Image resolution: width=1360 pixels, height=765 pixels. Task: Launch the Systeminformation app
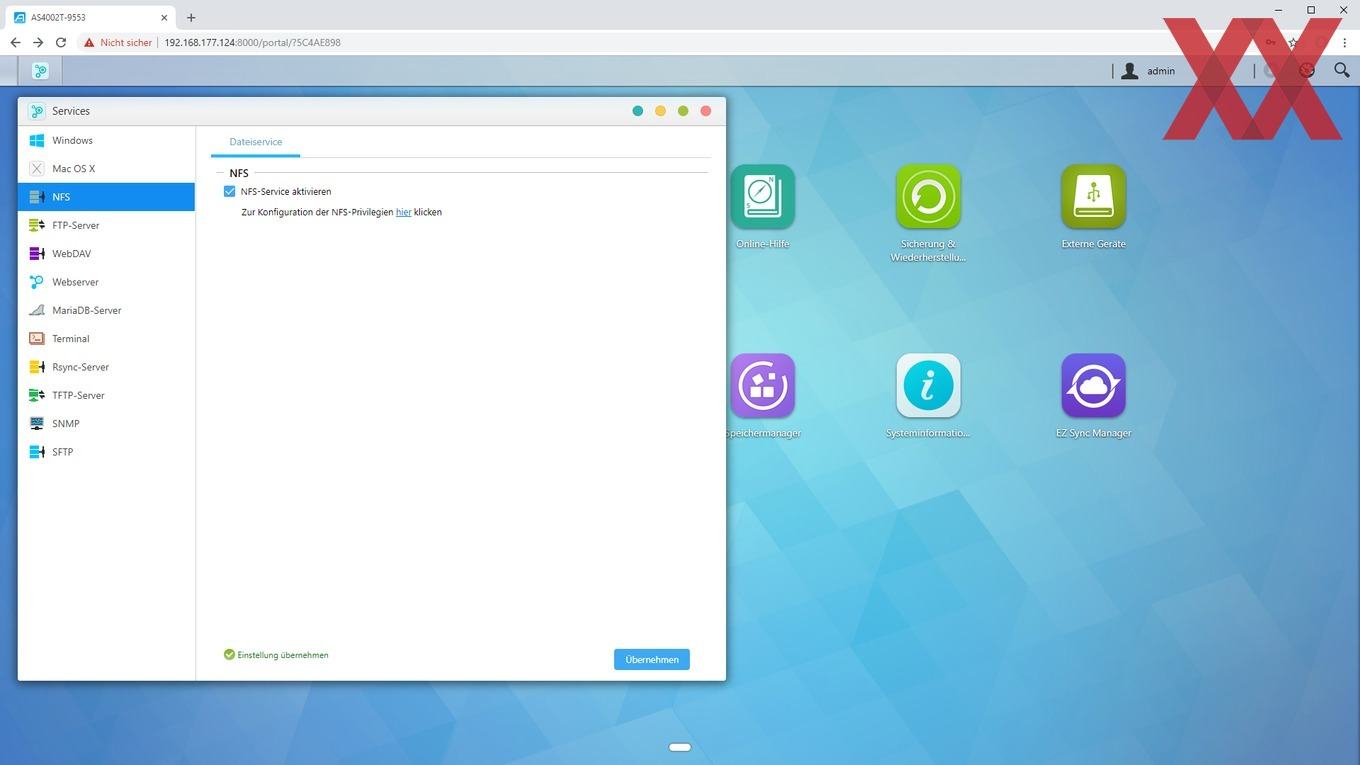tap(928, 386)
